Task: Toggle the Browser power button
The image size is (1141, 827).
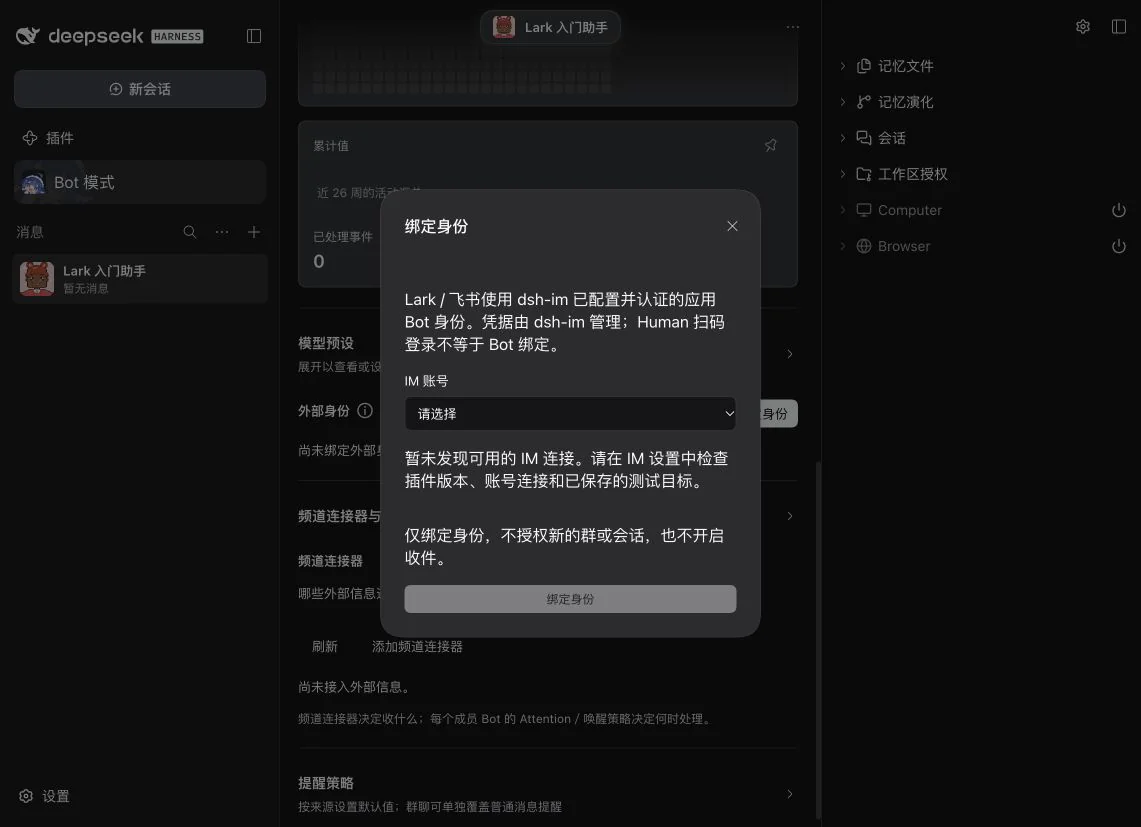Action: 1119,246
